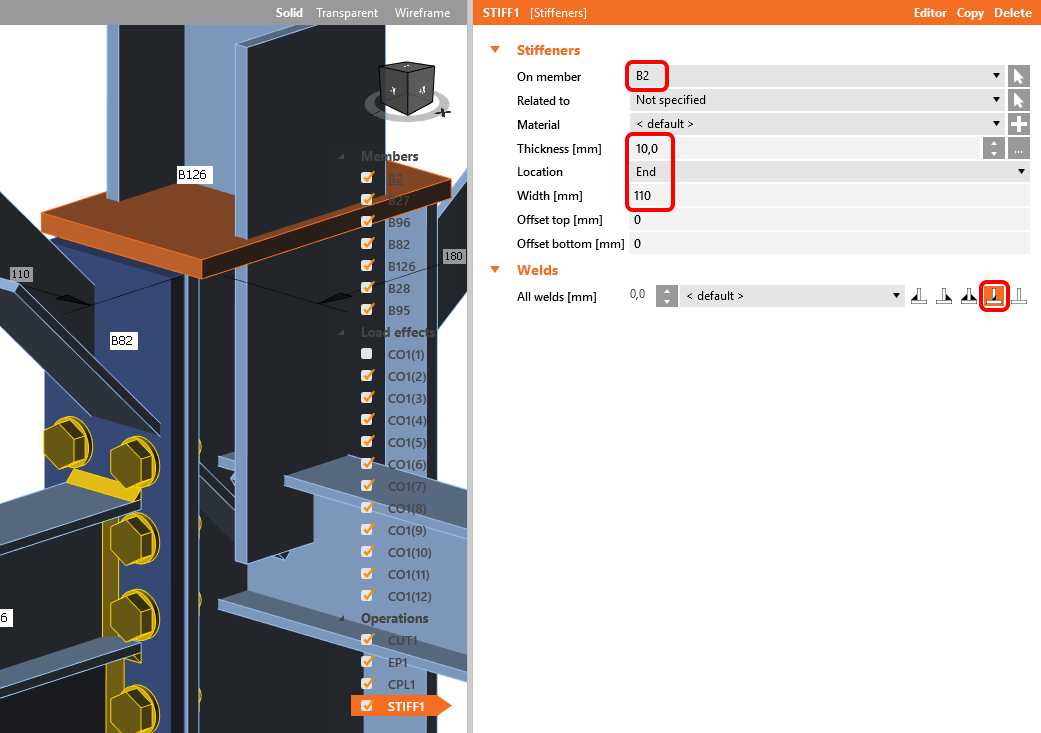Select the last weld type icon, greyed out
This screenshot has width=1041, height=733.
pyautogui.click(x=1018, y=296)
